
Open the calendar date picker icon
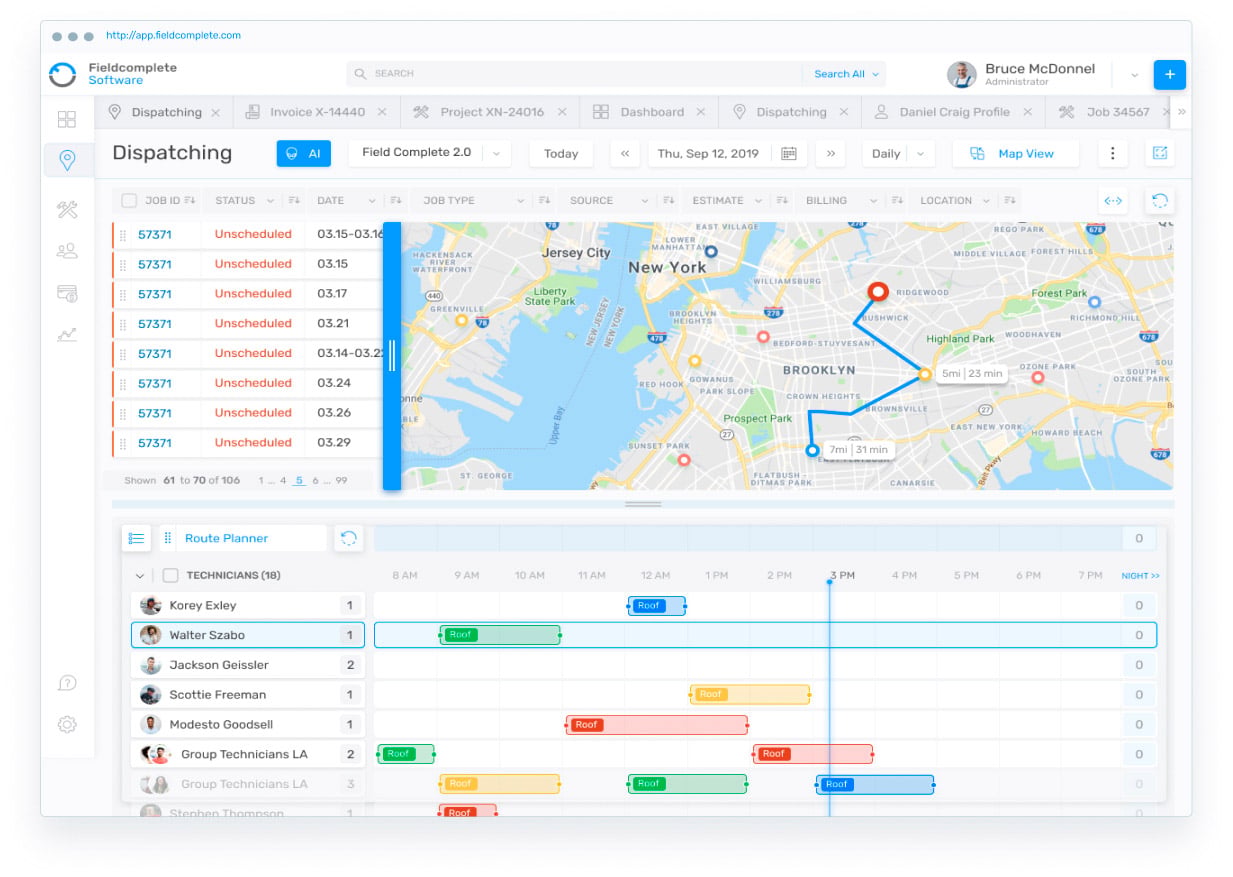tap(788, 154)
